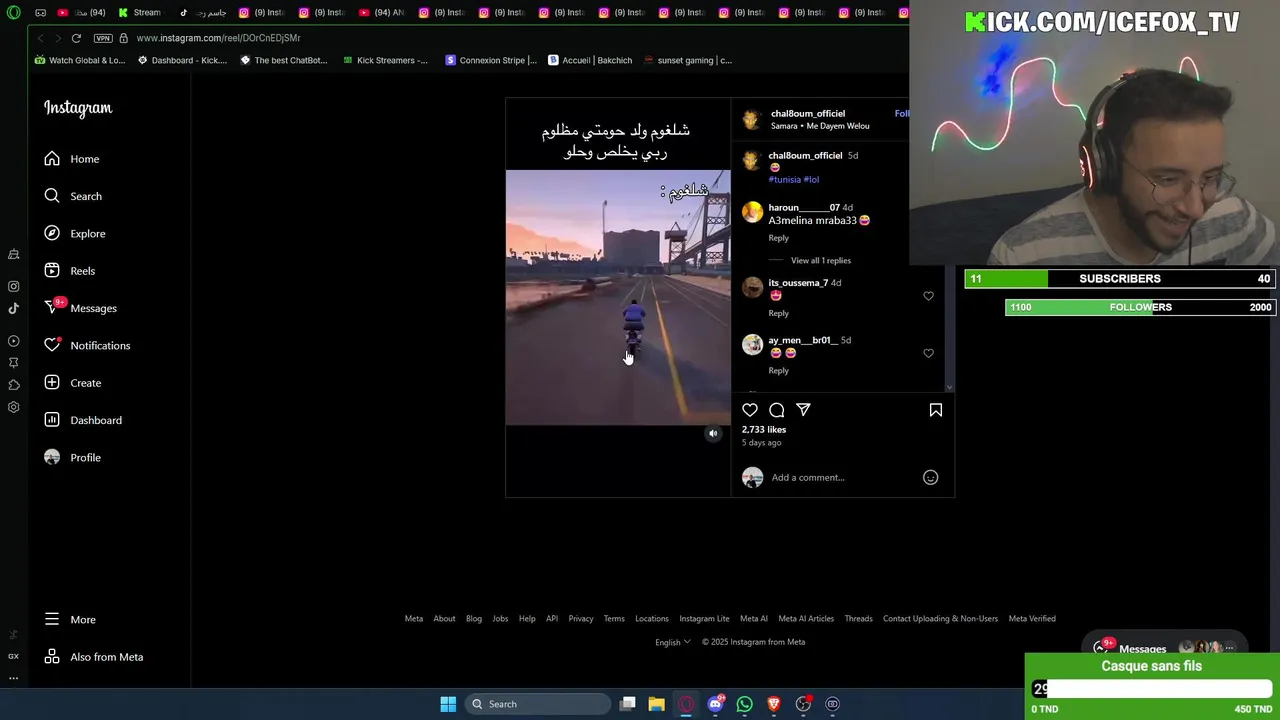
Task: Reply to haroun______07's comment
Action: click(x=778, y=238)
